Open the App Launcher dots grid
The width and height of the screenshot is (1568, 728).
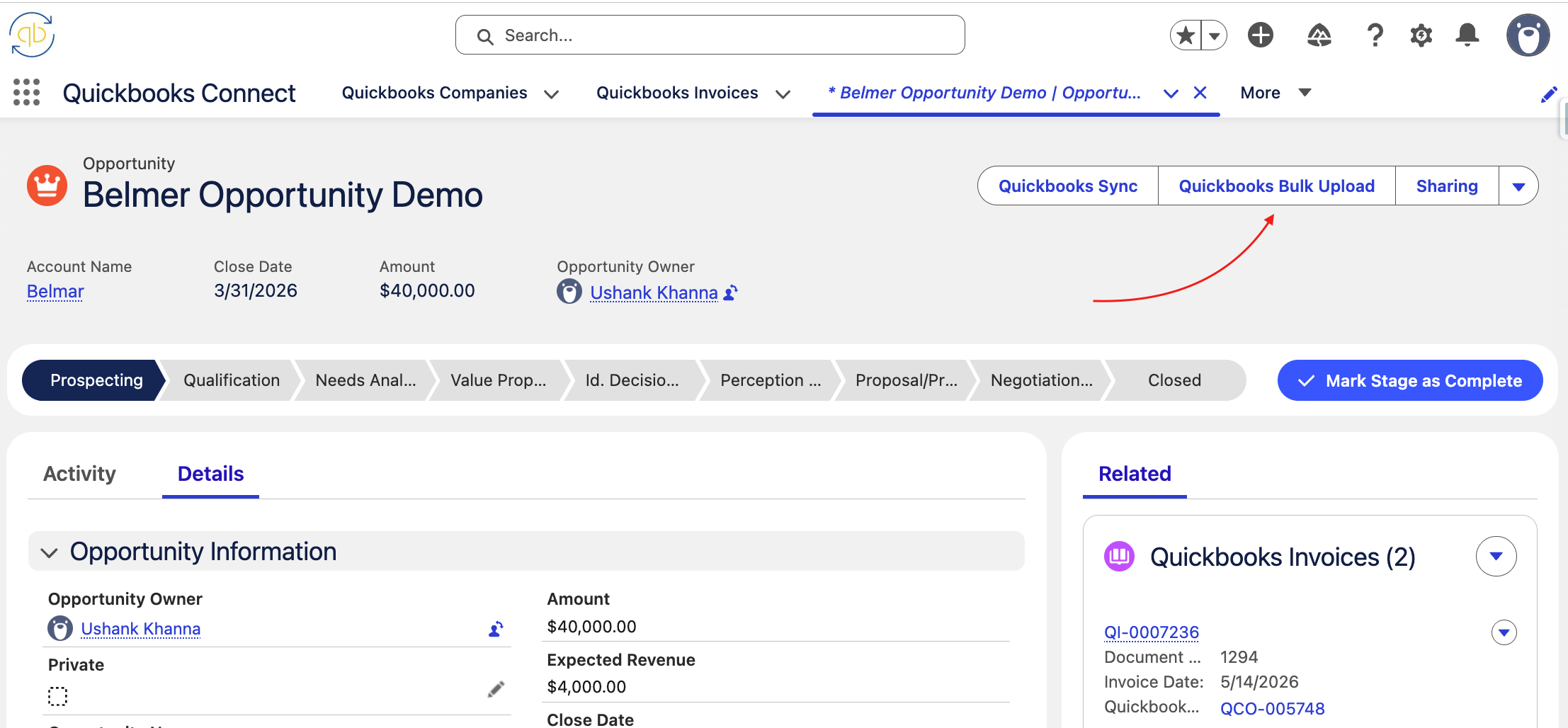pos(26,93)
